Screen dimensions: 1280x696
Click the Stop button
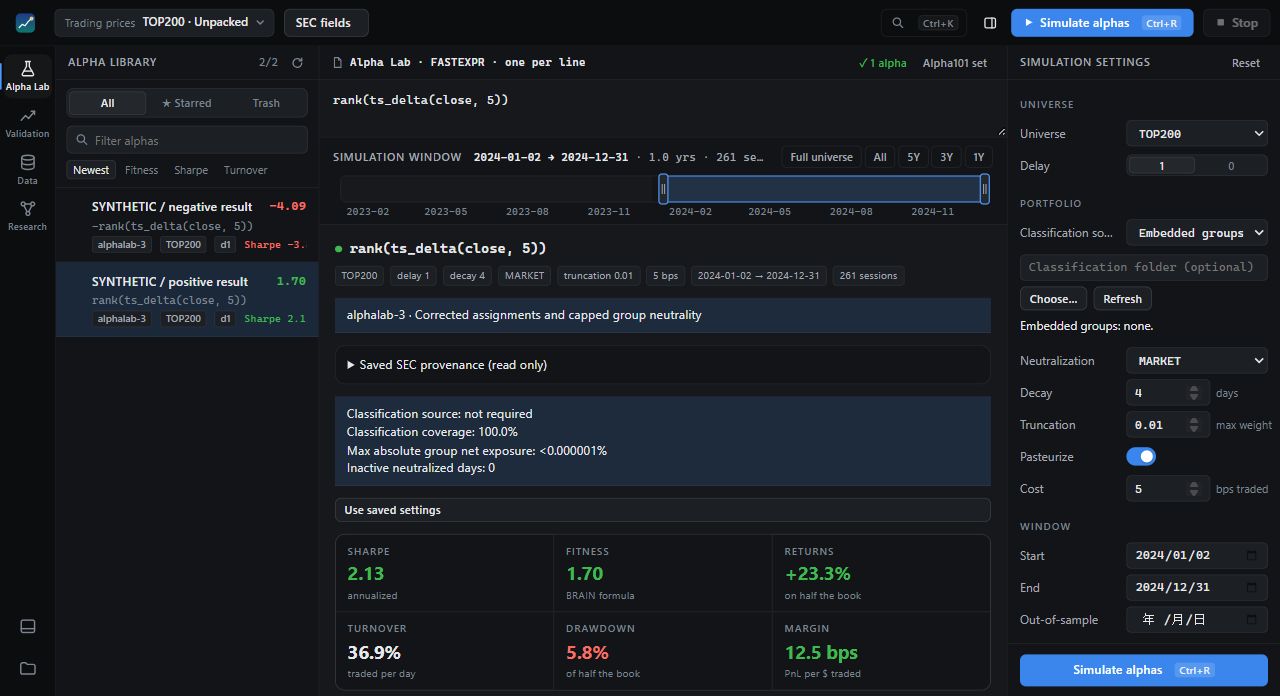tap(1236, 22)
